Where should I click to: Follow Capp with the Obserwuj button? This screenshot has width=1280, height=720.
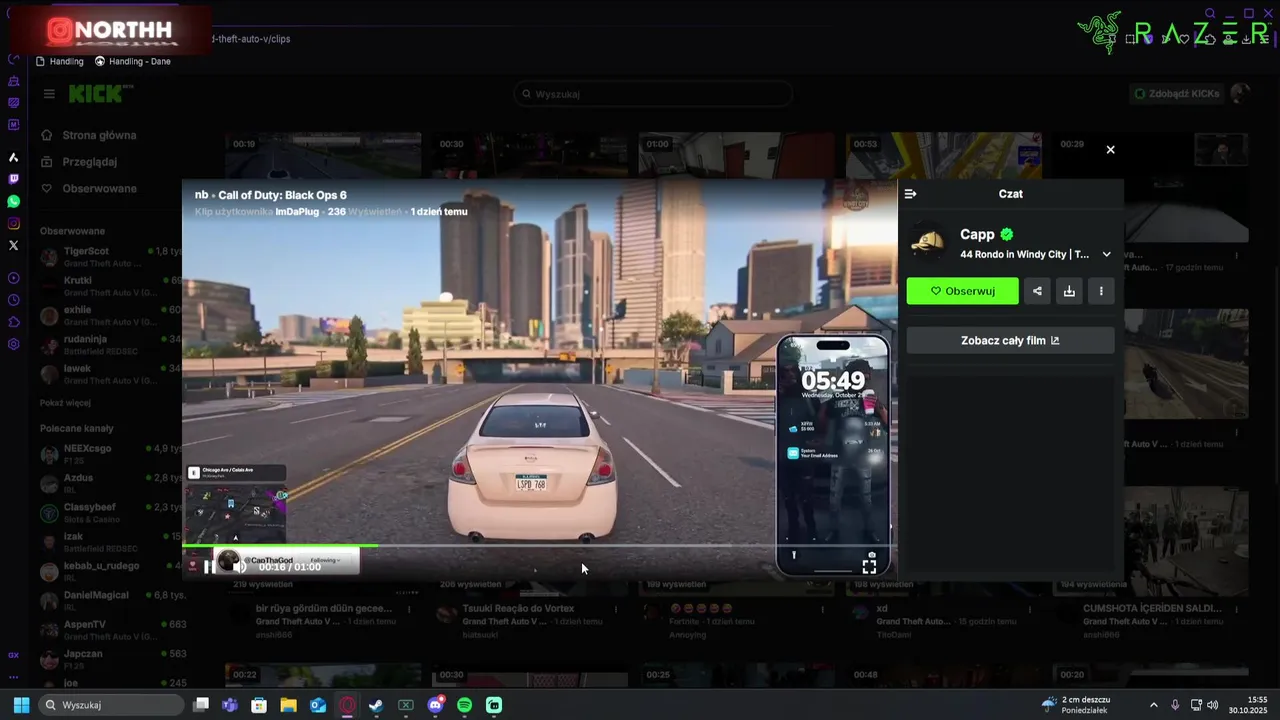(963, 291)
